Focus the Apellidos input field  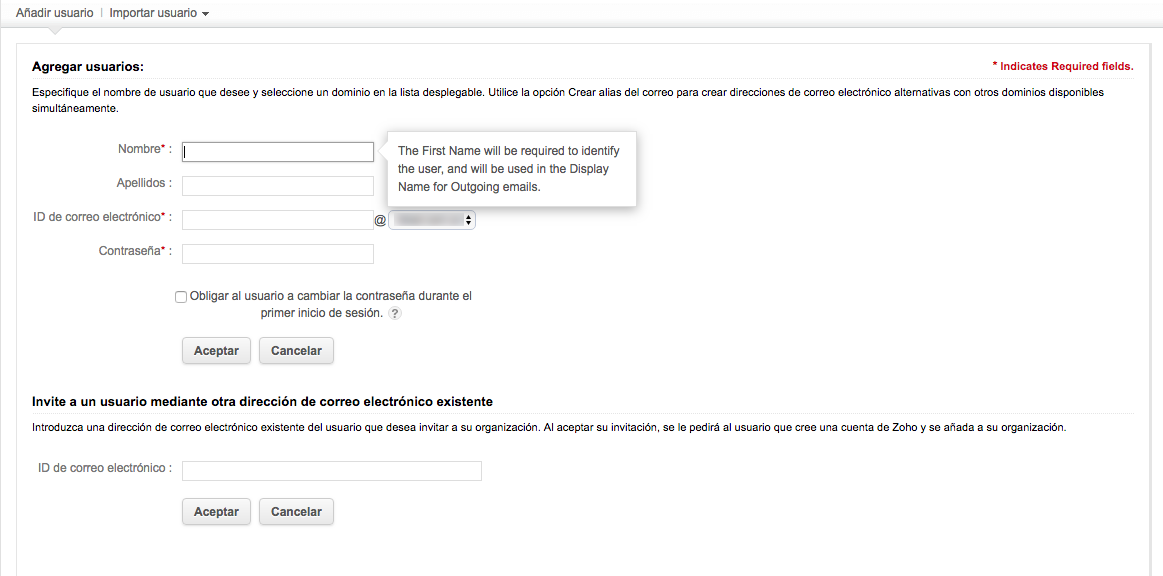click(278, 186)
